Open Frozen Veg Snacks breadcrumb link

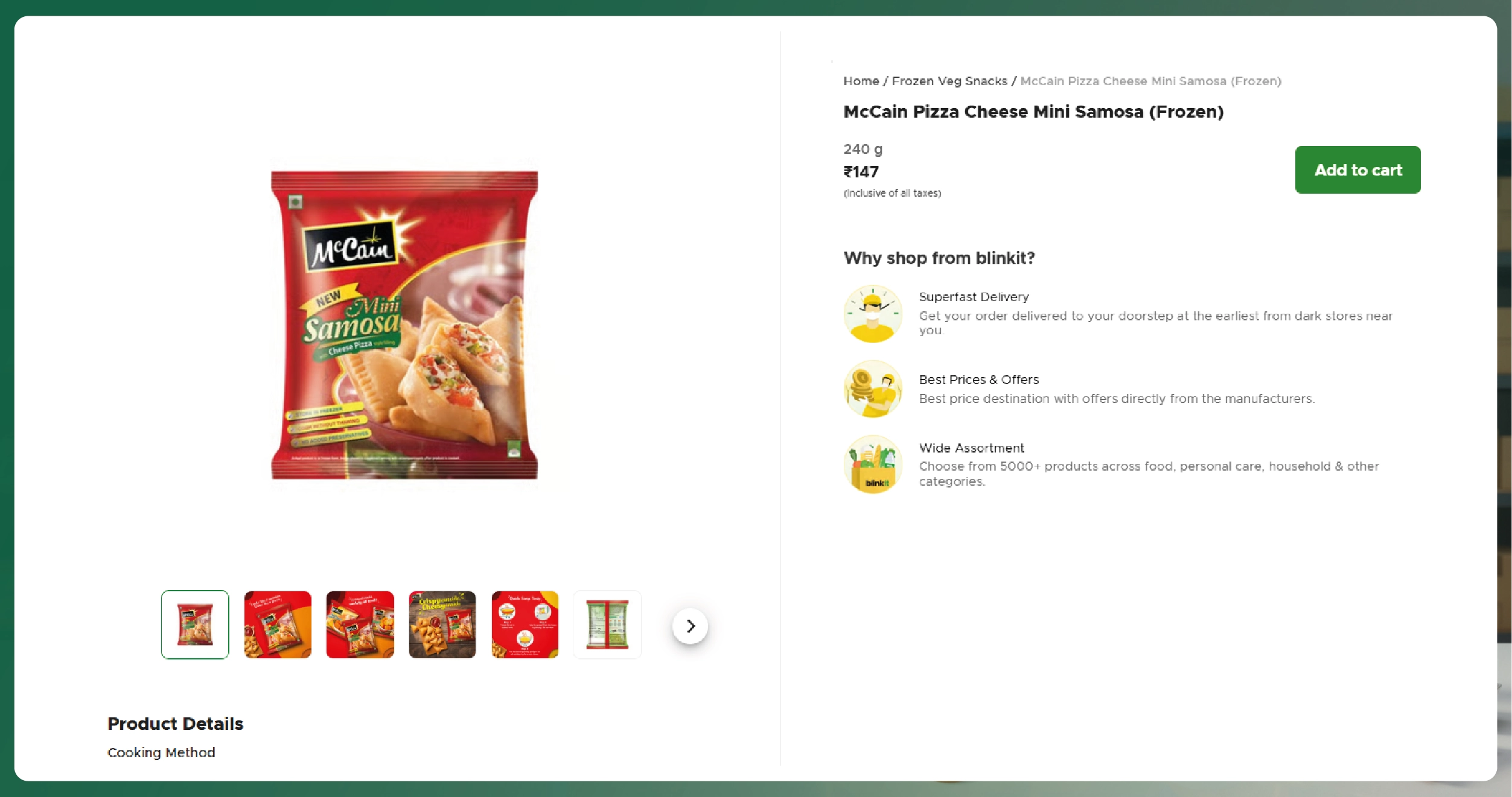point(949,81)
